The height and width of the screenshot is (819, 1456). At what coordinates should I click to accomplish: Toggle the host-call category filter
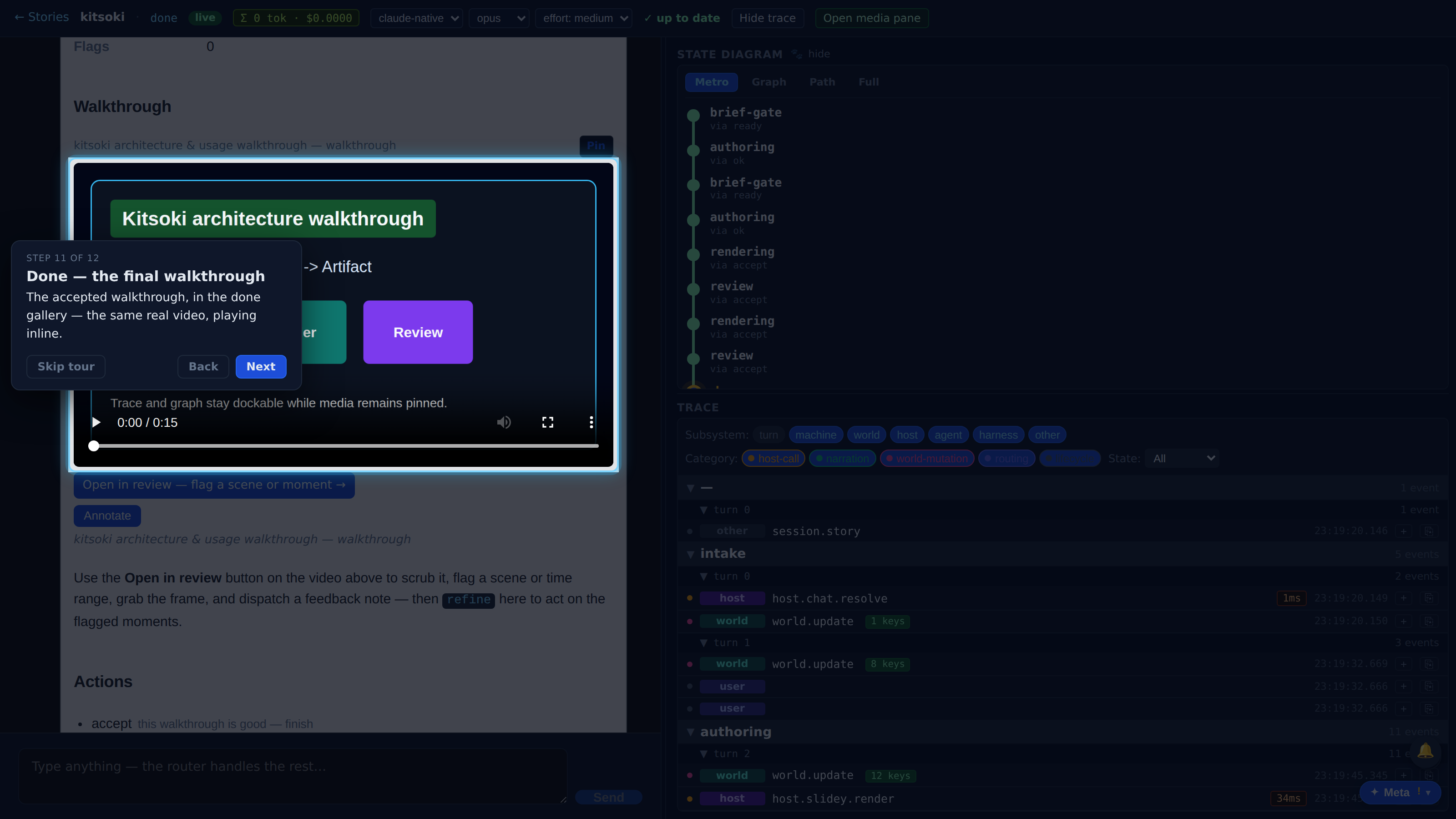(x=773, y=458)
